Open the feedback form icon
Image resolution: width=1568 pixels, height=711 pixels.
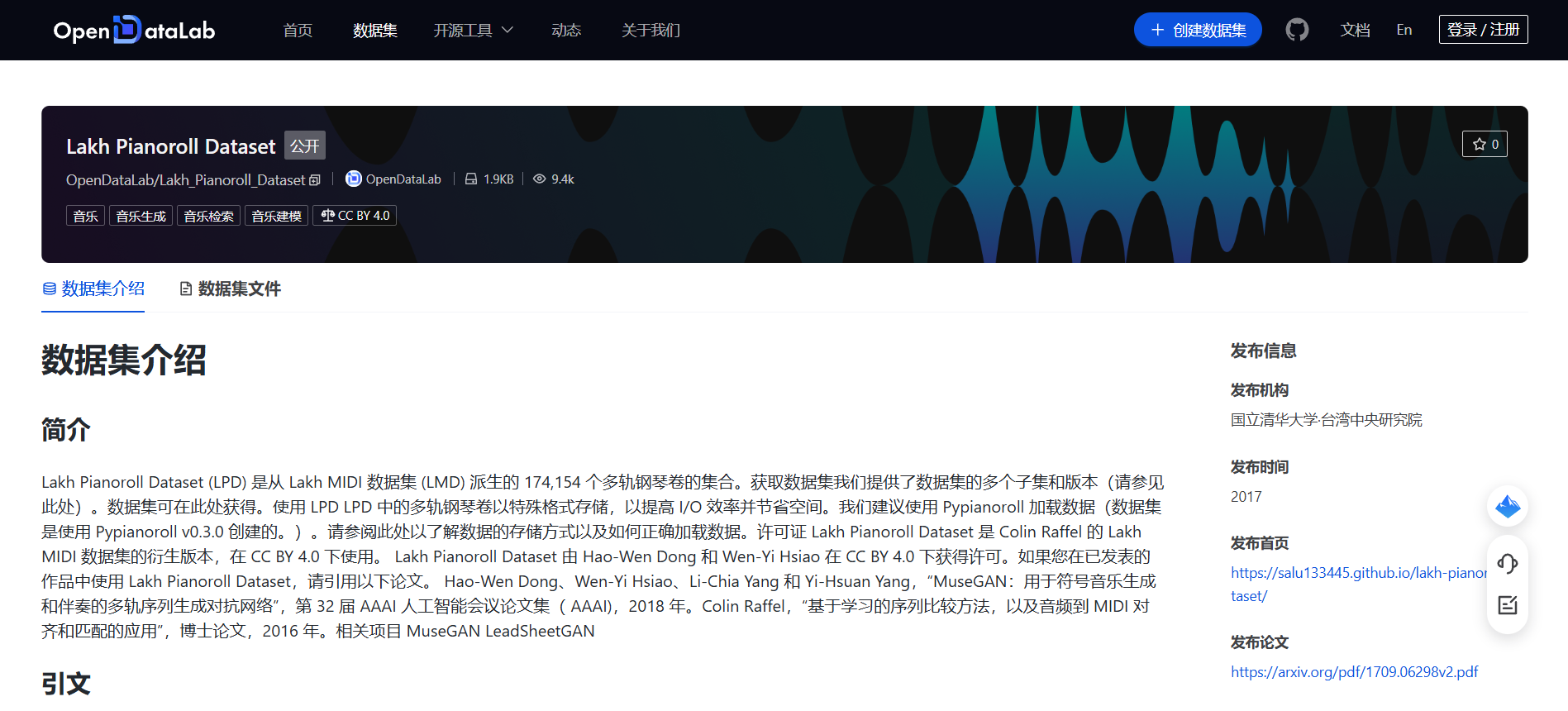pyautogui.click(x=1508, y=605)
